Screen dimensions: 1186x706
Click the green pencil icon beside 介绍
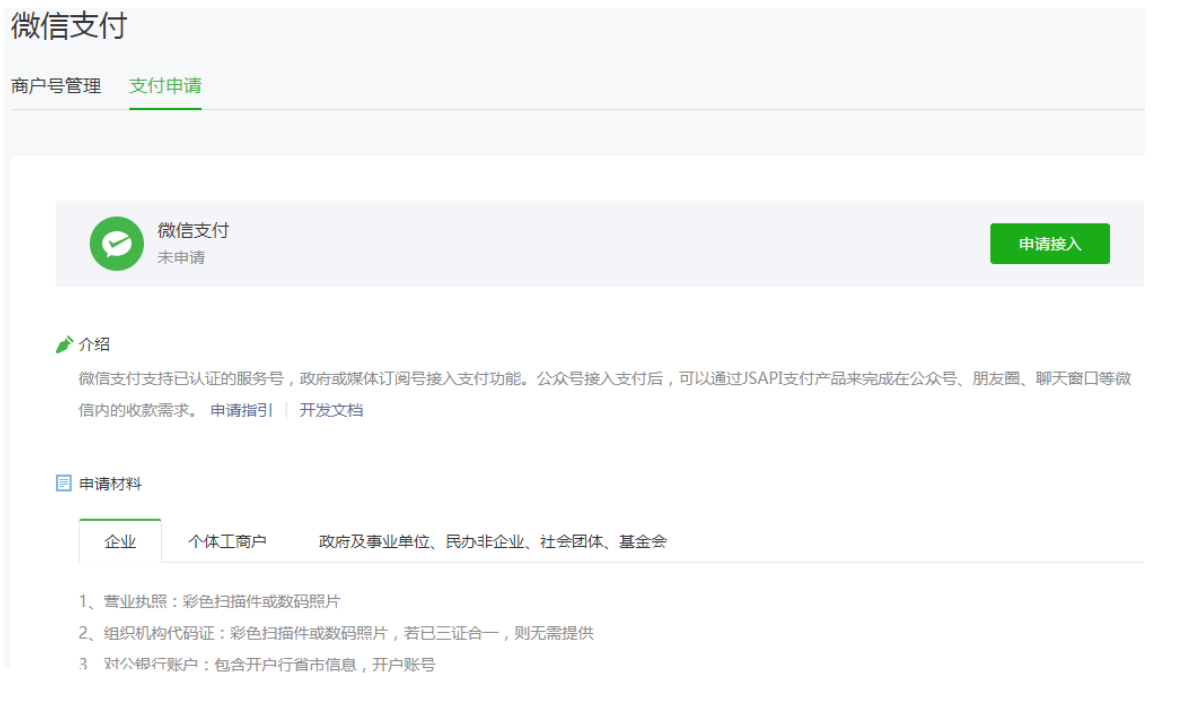coord(64,345)
